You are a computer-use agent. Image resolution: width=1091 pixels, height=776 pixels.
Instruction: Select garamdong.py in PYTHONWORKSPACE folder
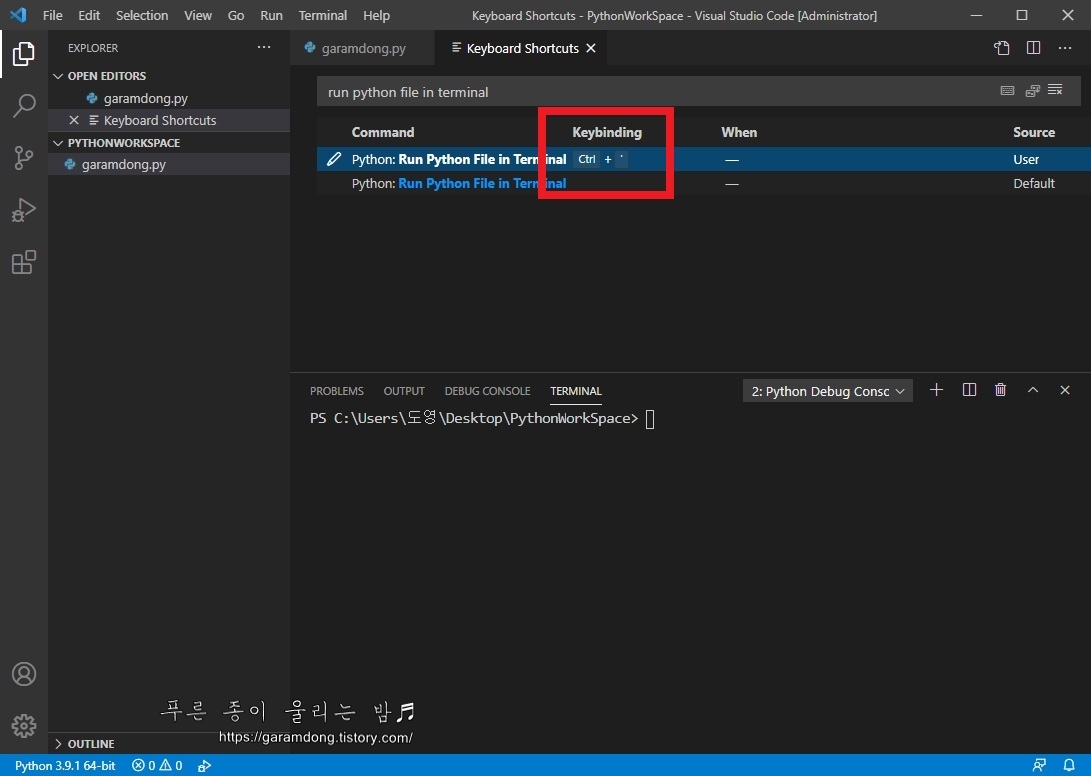pos(168,164)
